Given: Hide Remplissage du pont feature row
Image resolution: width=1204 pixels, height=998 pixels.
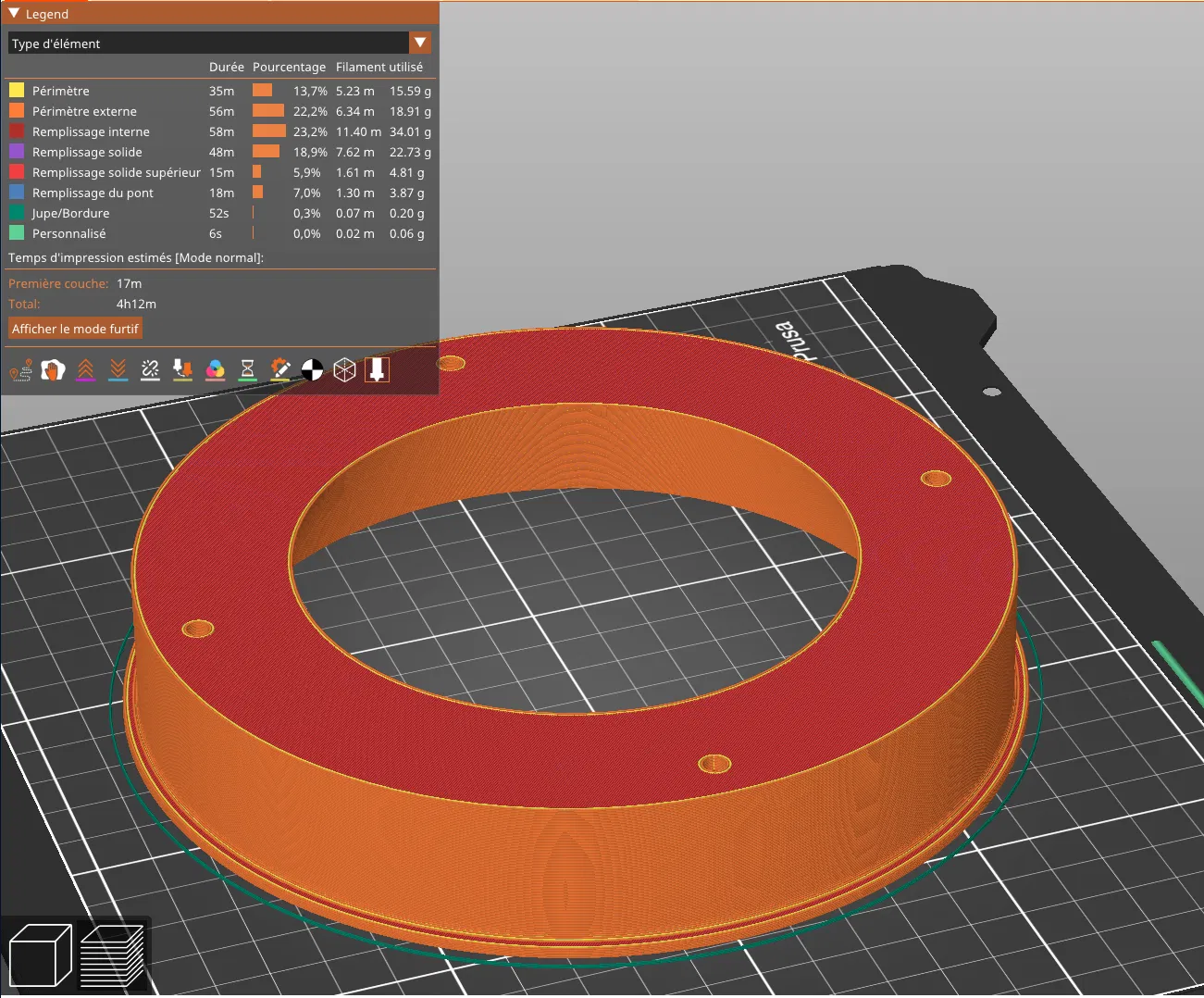Looking at the screenshot, I should tap(220, 193).
